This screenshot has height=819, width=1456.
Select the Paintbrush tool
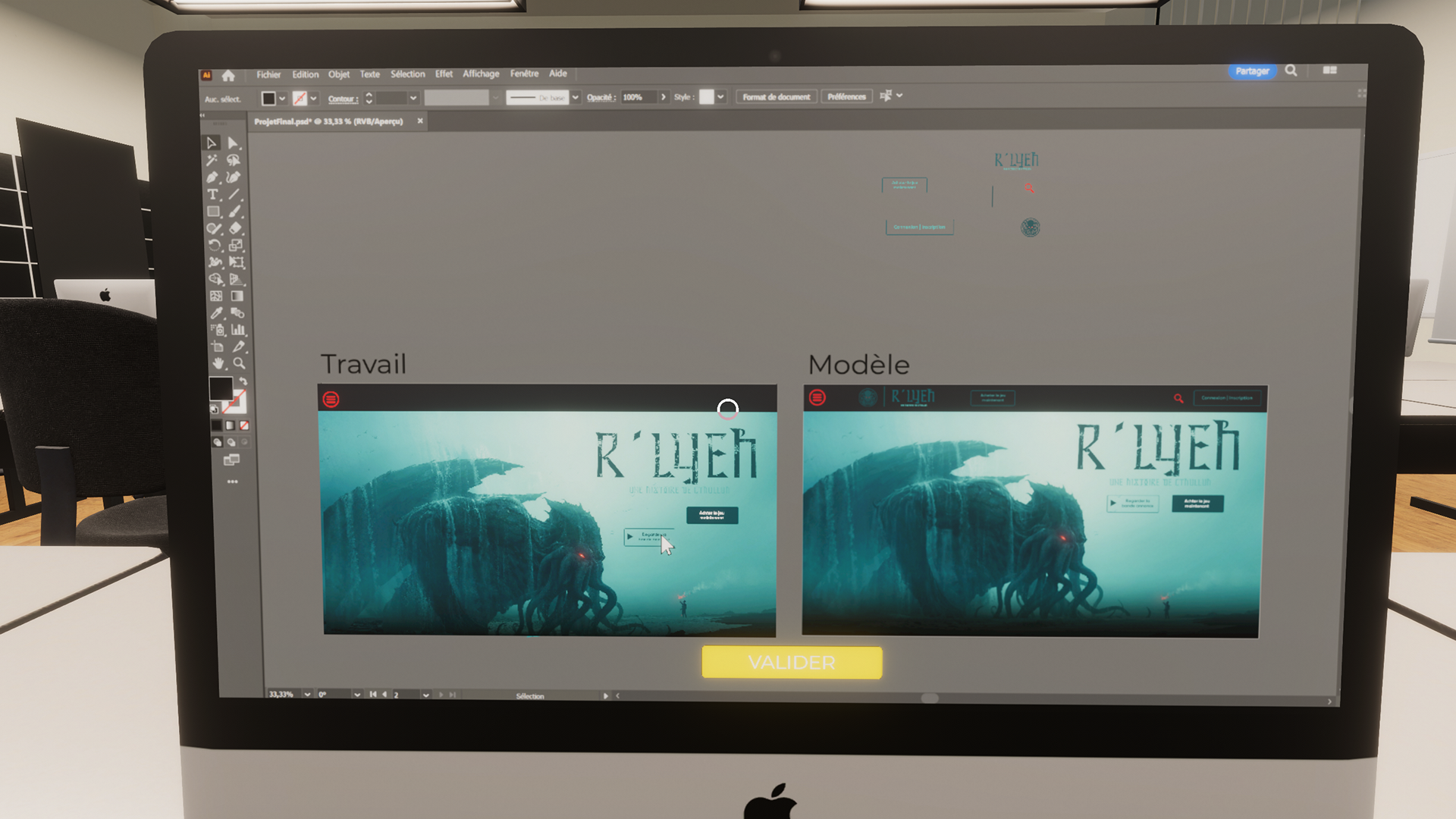pos(235,212)
